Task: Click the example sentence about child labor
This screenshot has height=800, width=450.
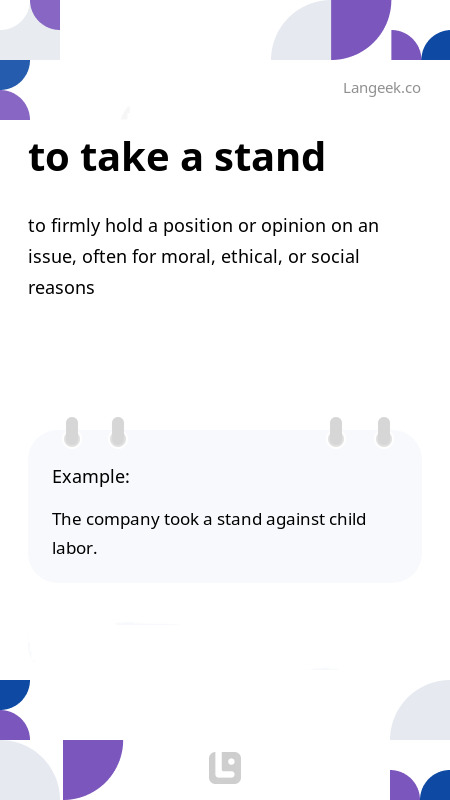Action: pyautogui.click(x=209, y=534)
